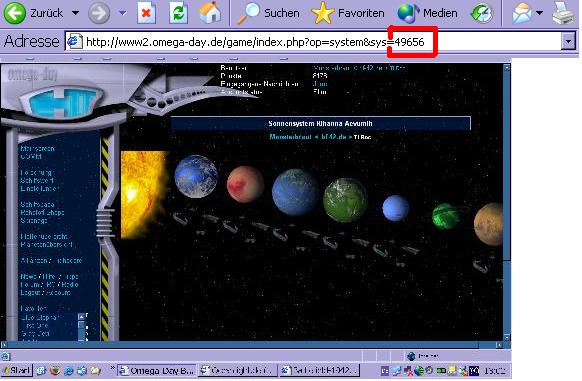Go to the home page icon

click(210, 13)
